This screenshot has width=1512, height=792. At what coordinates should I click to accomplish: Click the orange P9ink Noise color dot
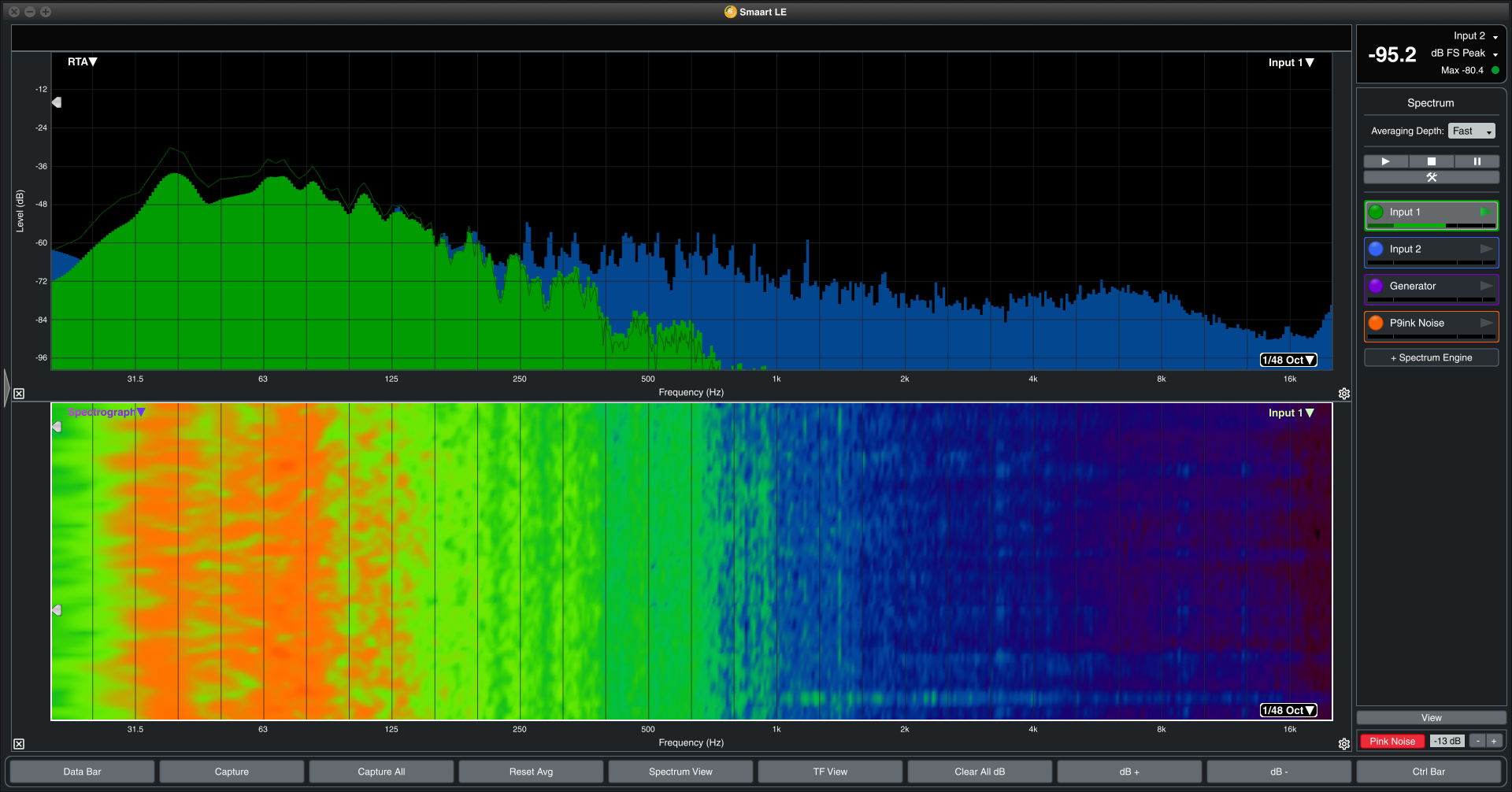point(1376,323)
